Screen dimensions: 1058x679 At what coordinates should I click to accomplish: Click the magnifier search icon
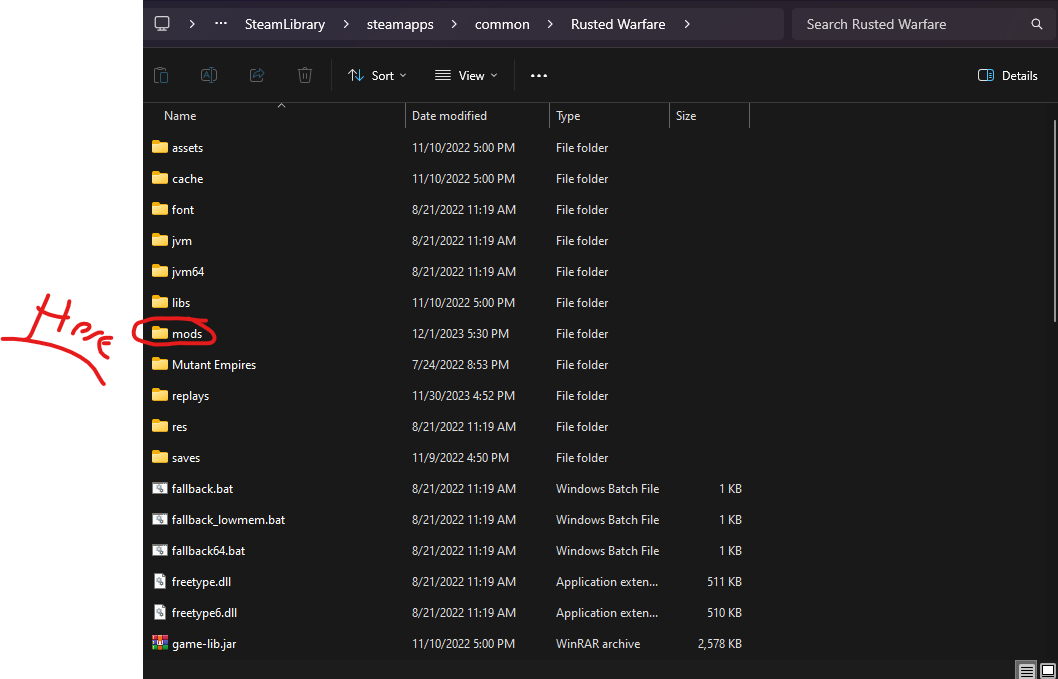pyautogui.click(x=1037, y=24)
